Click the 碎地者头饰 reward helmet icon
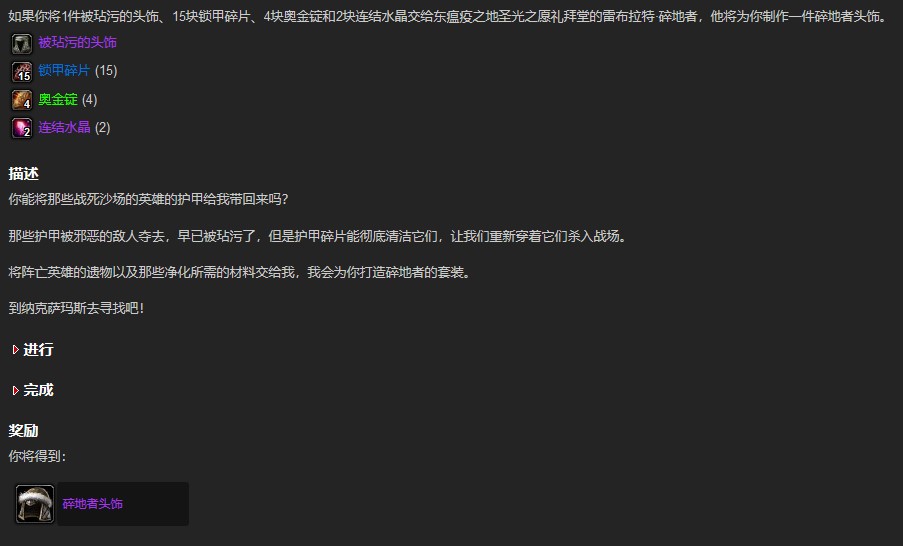The height and width of the screenshot is (546, 903). pyautogui.click(x=35, y=504)
